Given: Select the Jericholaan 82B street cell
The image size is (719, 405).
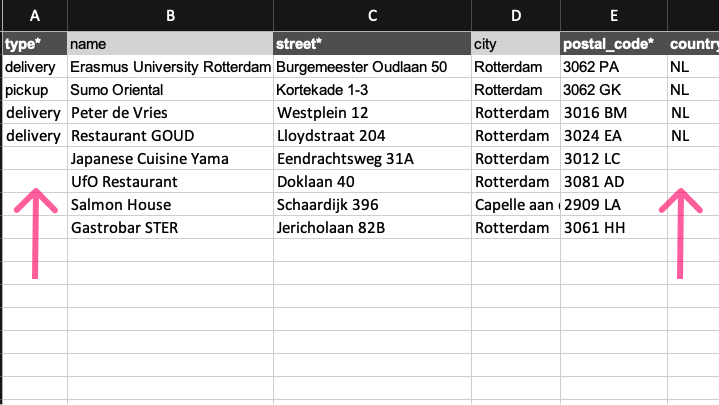Looking at the screenshot, I should point(372,227).
